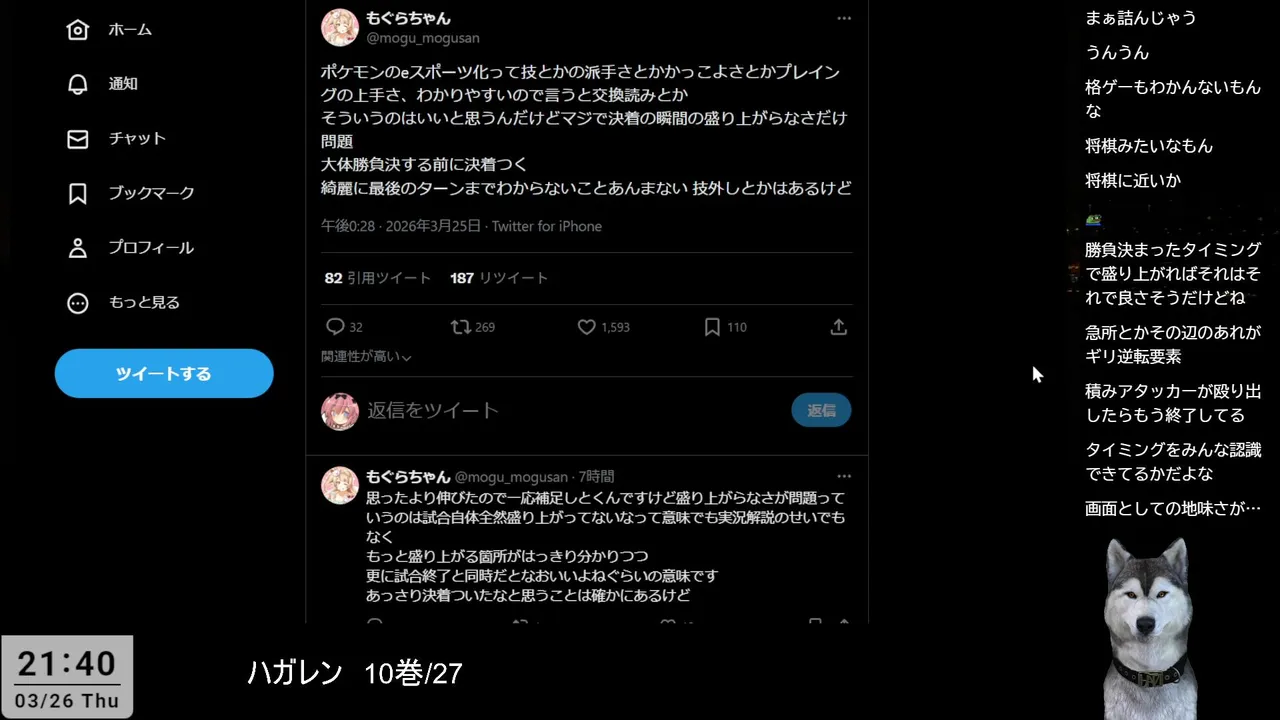Like the tweet with heart icon 1,593
Viewport: 1280px width, 720px height.
(587, 327)
